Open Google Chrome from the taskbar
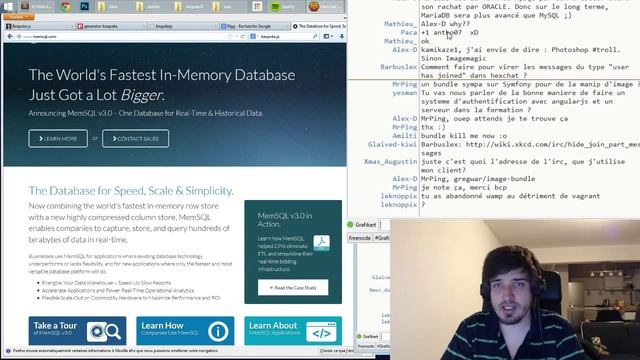The image size is (640, 360). coord(65,6)
